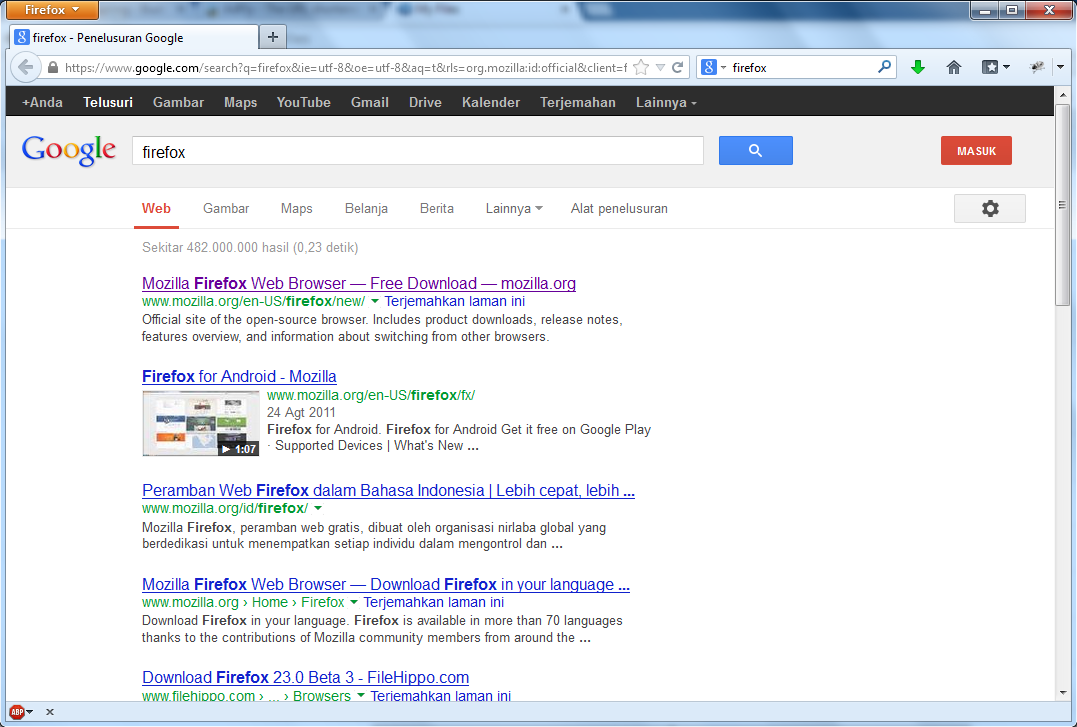The image size is (1077, 727).
Task: Go back with the back arrow
Action: point(25,67)
